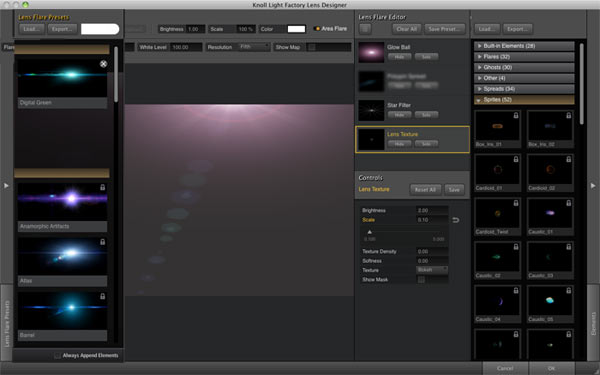Confirm with the OK button
This screenshot has width=600, height=375.
(551, 368)
